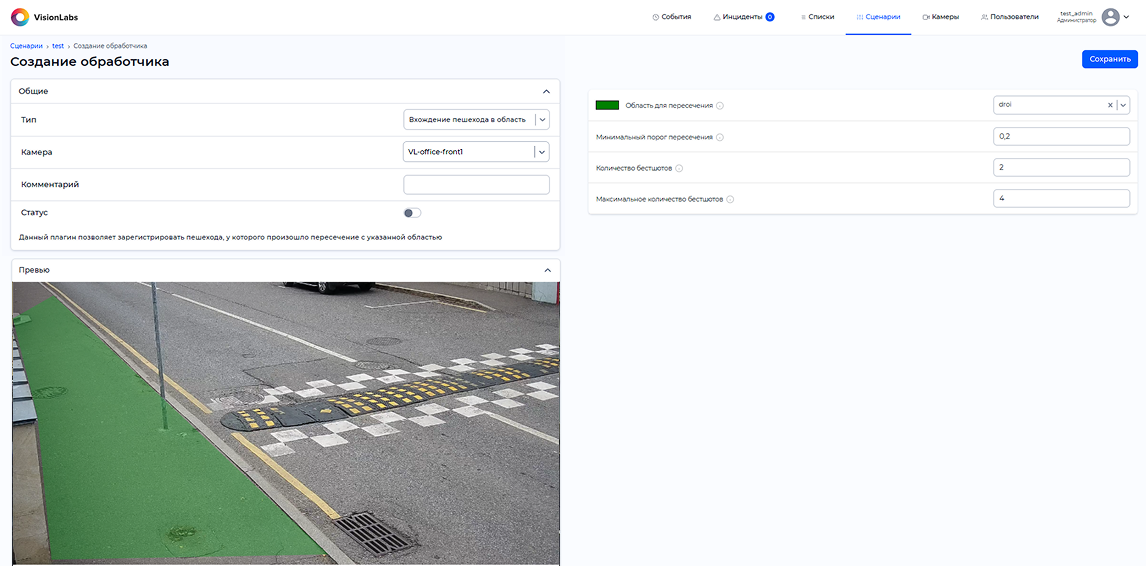
Task: Go to Сценарии breadcrumb link
Action: click(26, 45)
